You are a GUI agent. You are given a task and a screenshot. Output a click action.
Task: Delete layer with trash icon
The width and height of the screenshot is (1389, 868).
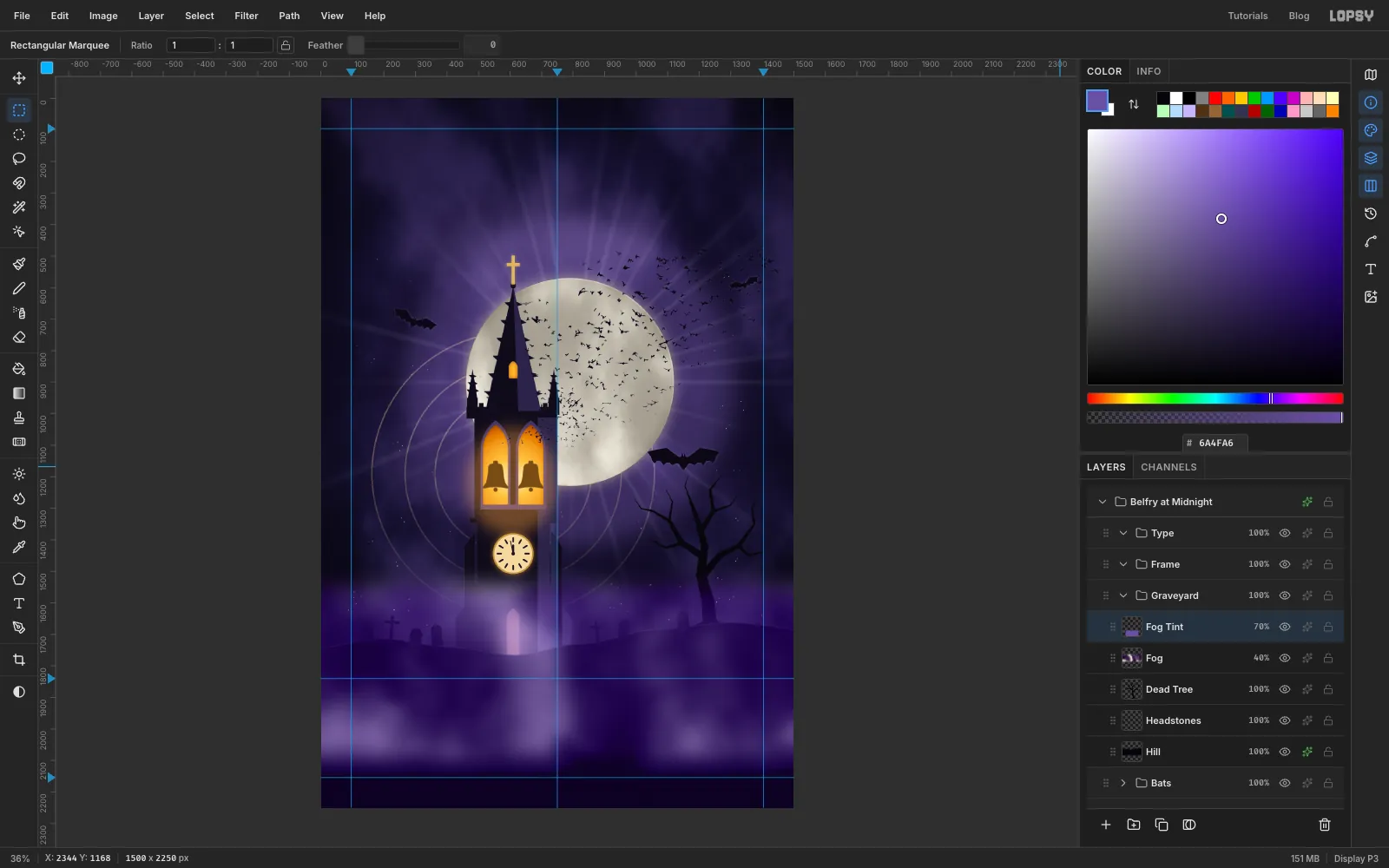pyautogui.click(x=1325, y=825)
